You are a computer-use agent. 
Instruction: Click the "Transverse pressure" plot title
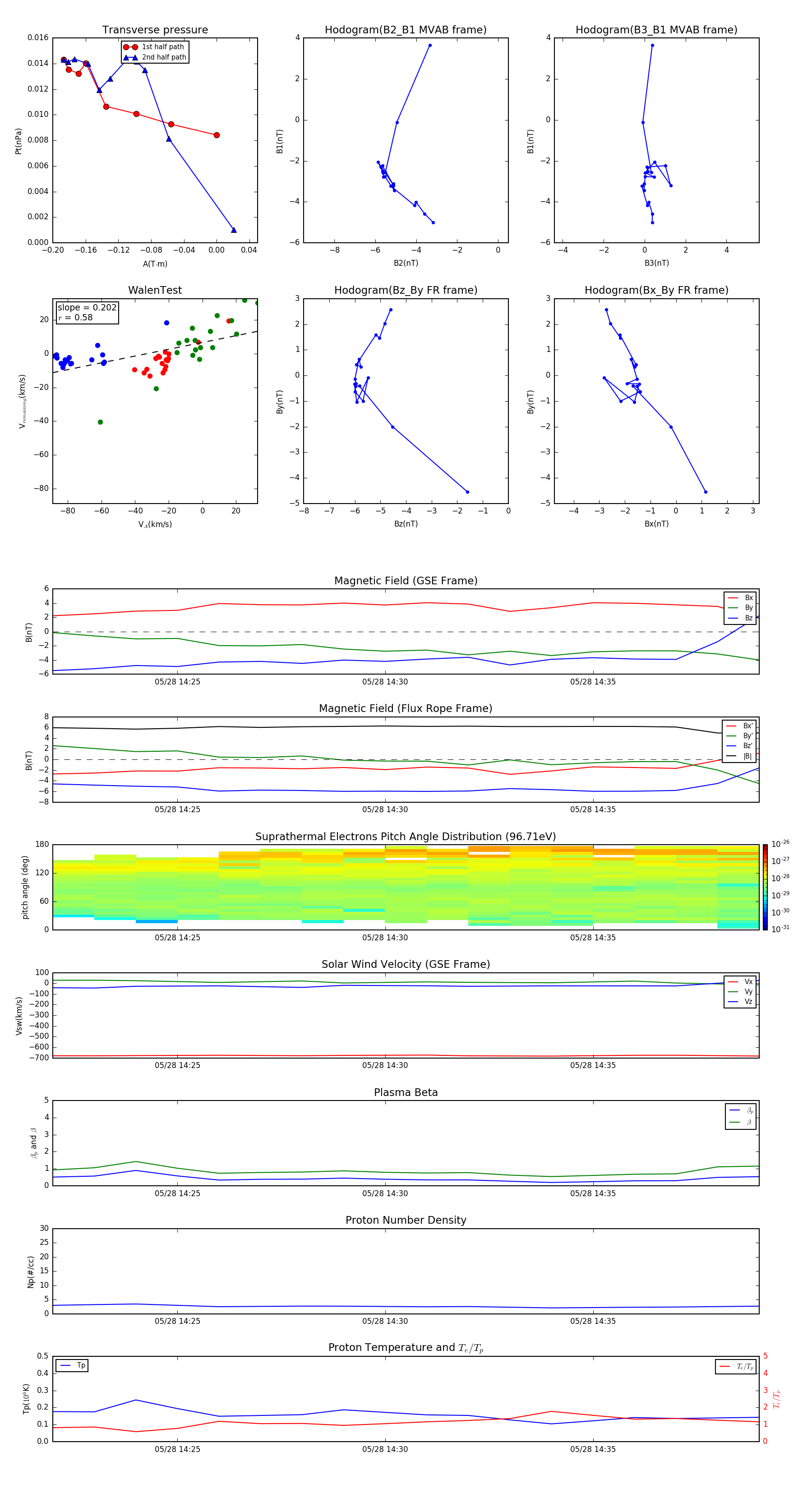pyautogui.click(x=155, y=30)
